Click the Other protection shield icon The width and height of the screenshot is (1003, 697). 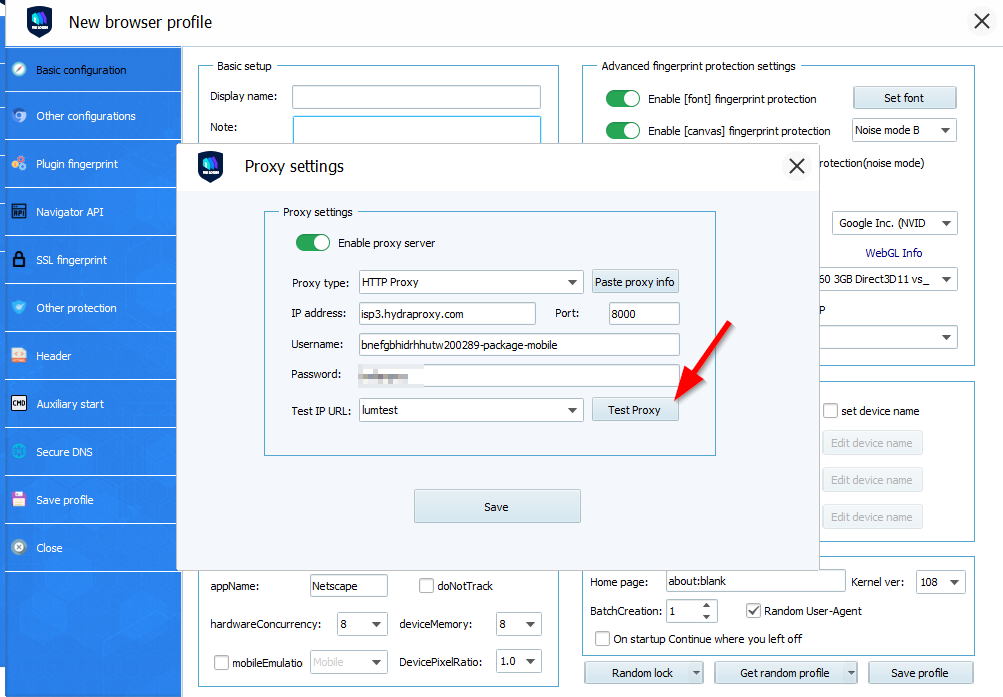tap(18, 307)
